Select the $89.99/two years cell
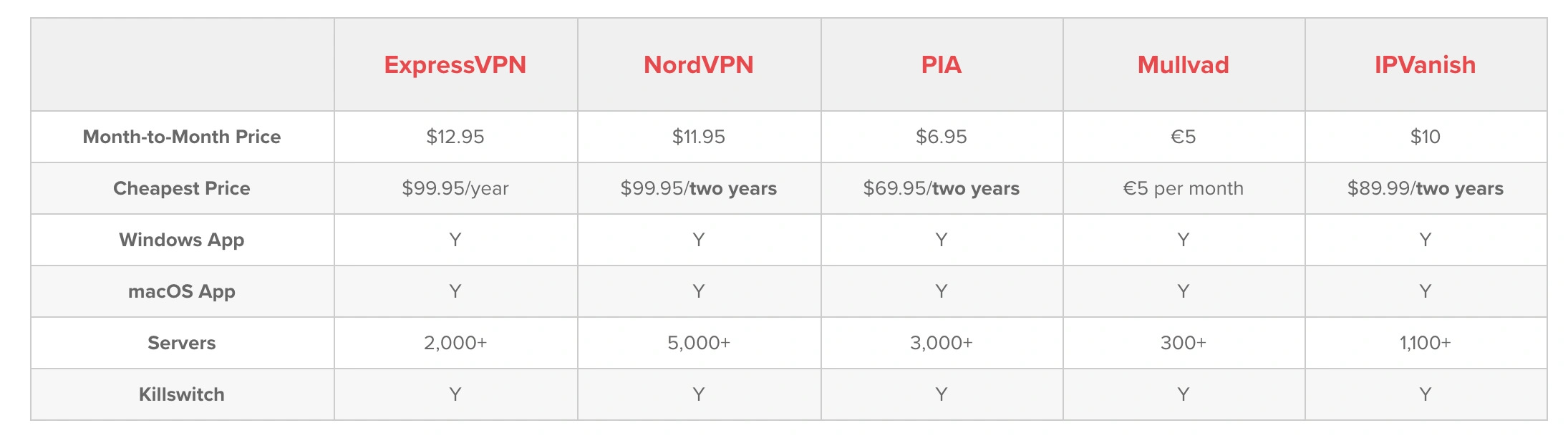Image resolution: width=1568 pixels, height=438 pixels. tap(1426, 188)
